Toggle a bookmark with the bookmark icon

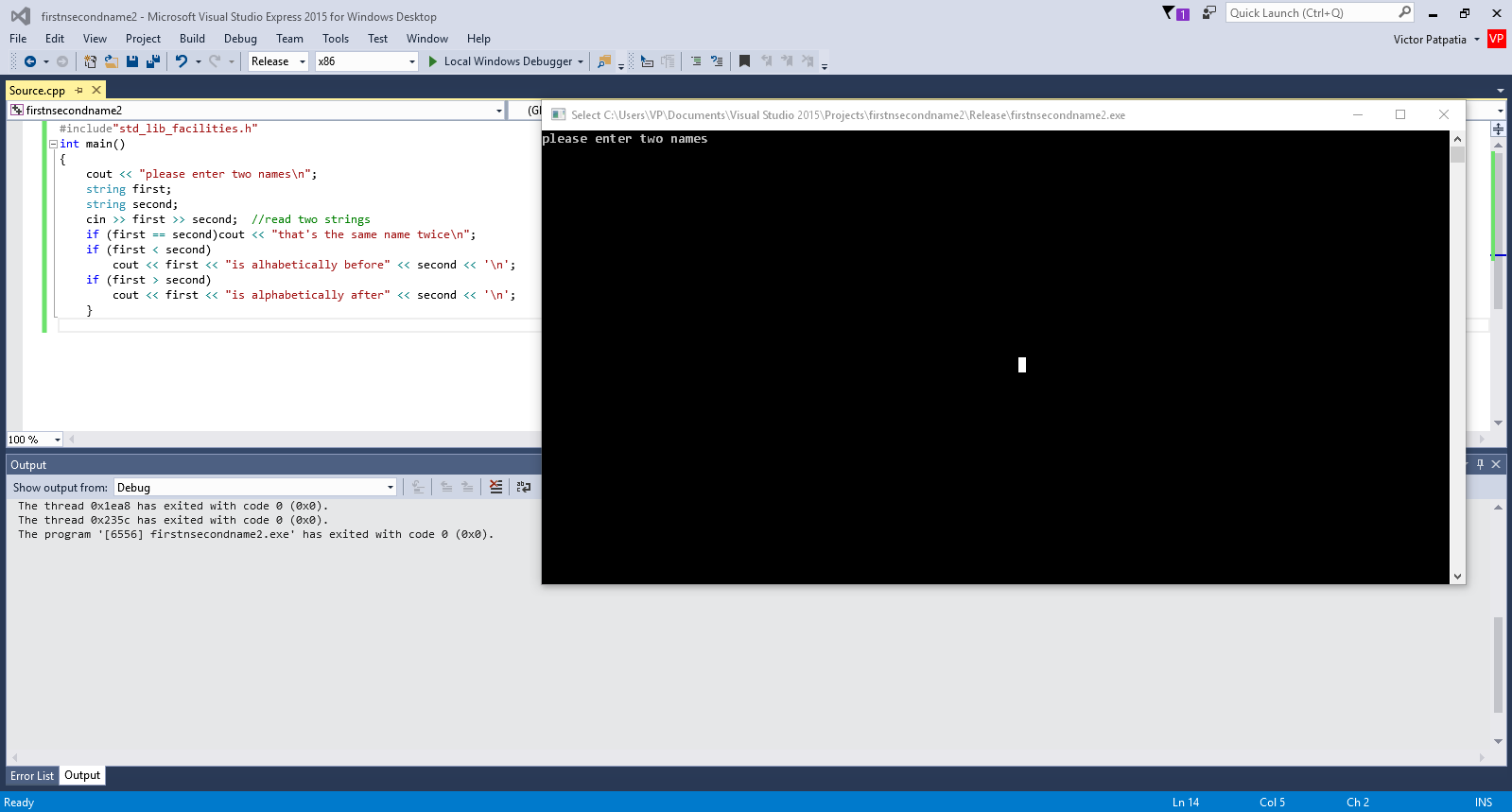744,61
